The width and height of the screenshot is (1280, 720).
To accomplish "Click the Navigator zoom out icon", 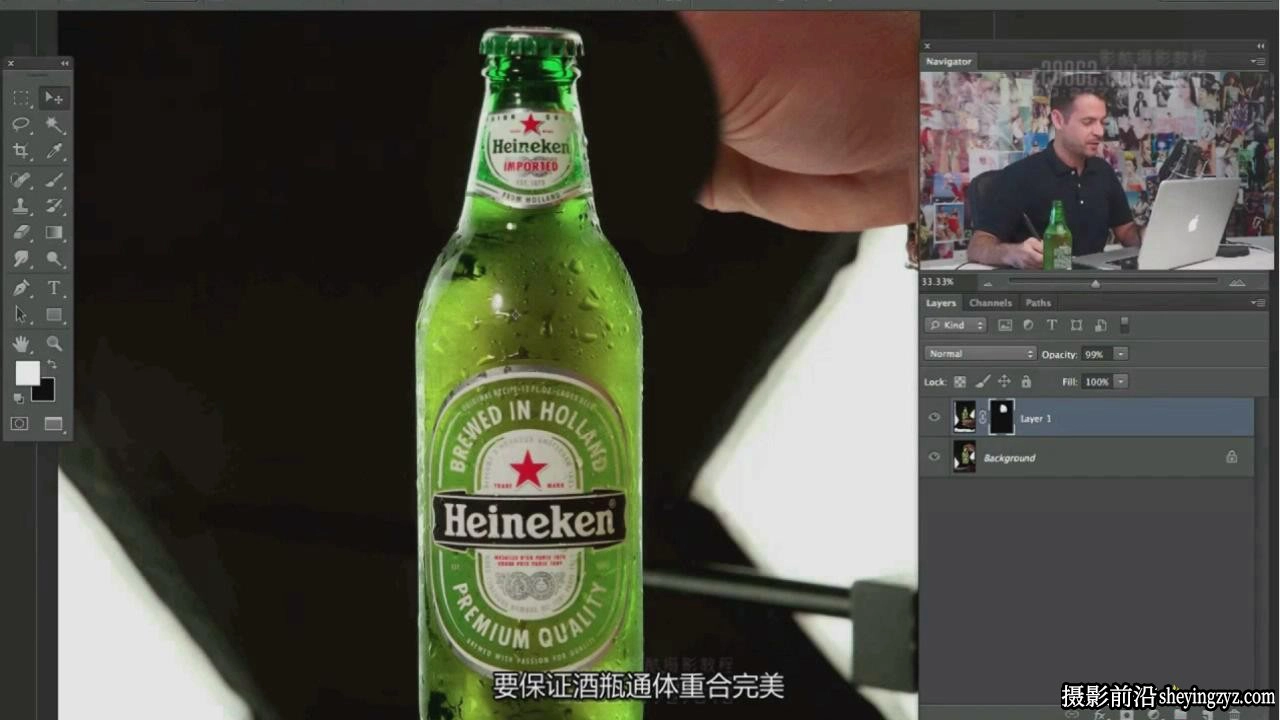I will (988, 283).
